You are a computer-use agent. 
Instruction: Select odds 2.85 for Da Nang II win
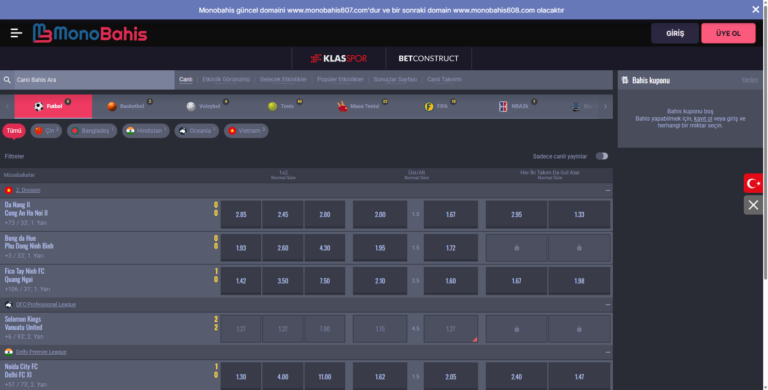240,215
